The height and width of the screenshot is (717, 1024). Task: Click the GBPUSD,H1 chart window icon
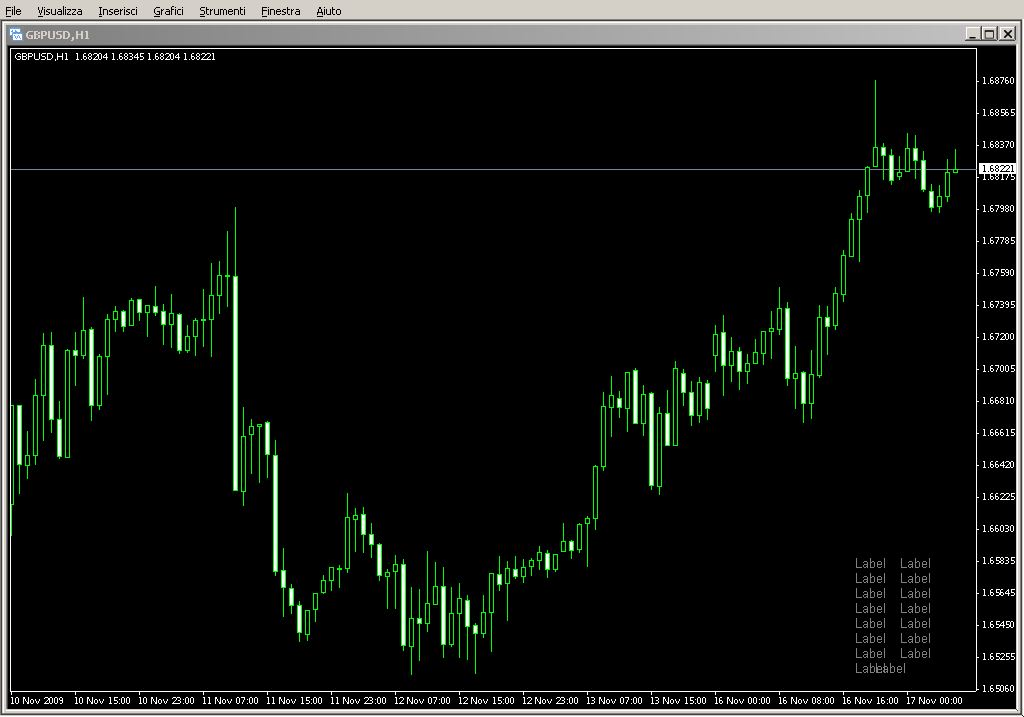pyautogui.click(x=16, y=35)
